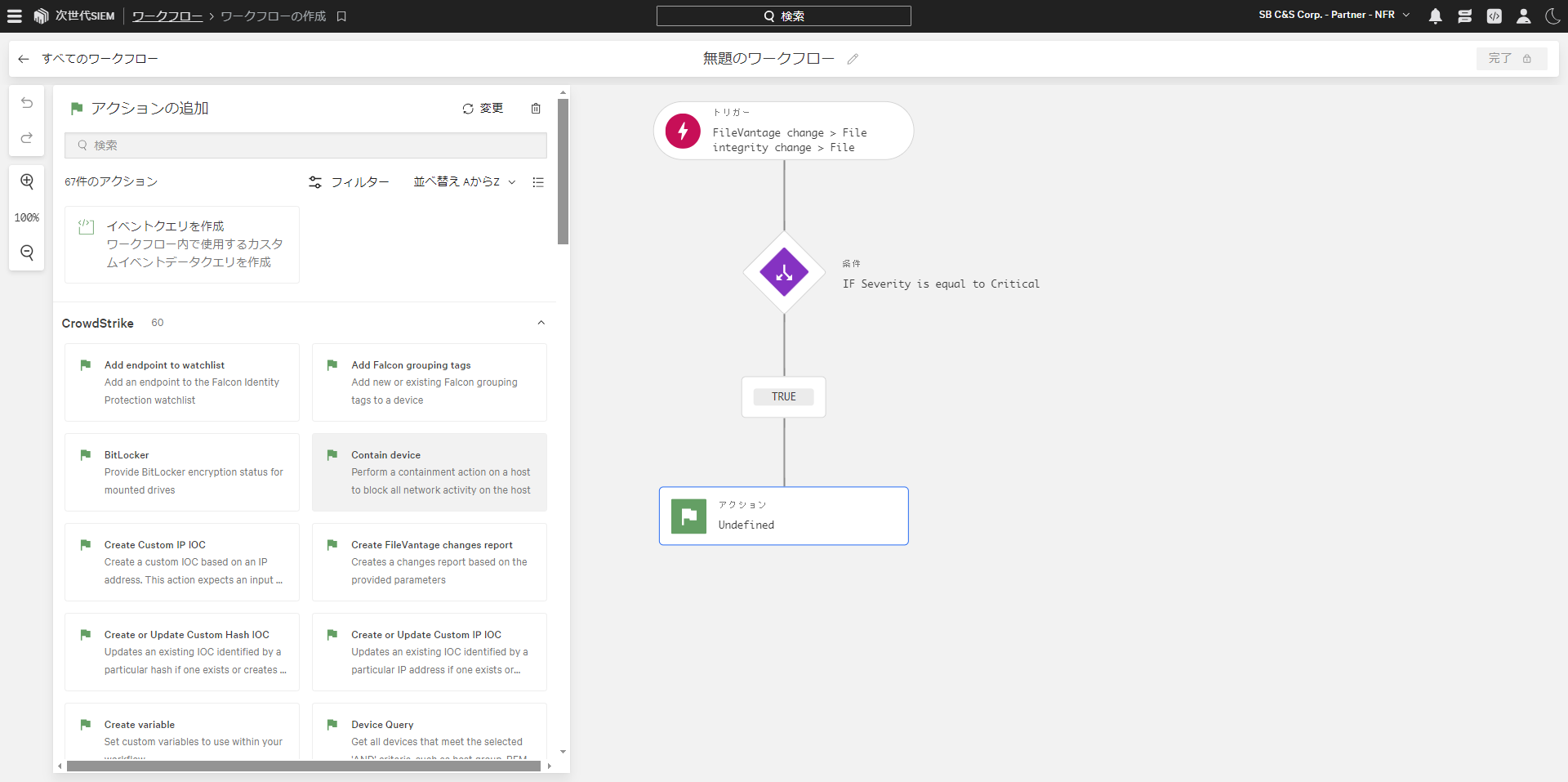
Task: Select the FileVantage change trigger node
Action: (x=784, y=131)
